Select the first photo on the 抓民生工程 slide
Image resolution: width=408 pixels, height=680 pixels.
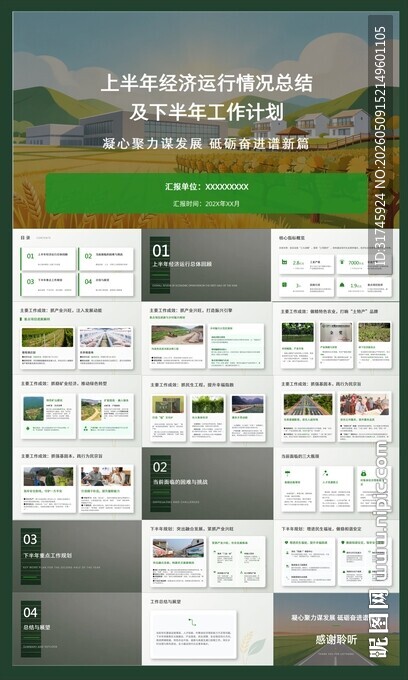tap(168, 404)
